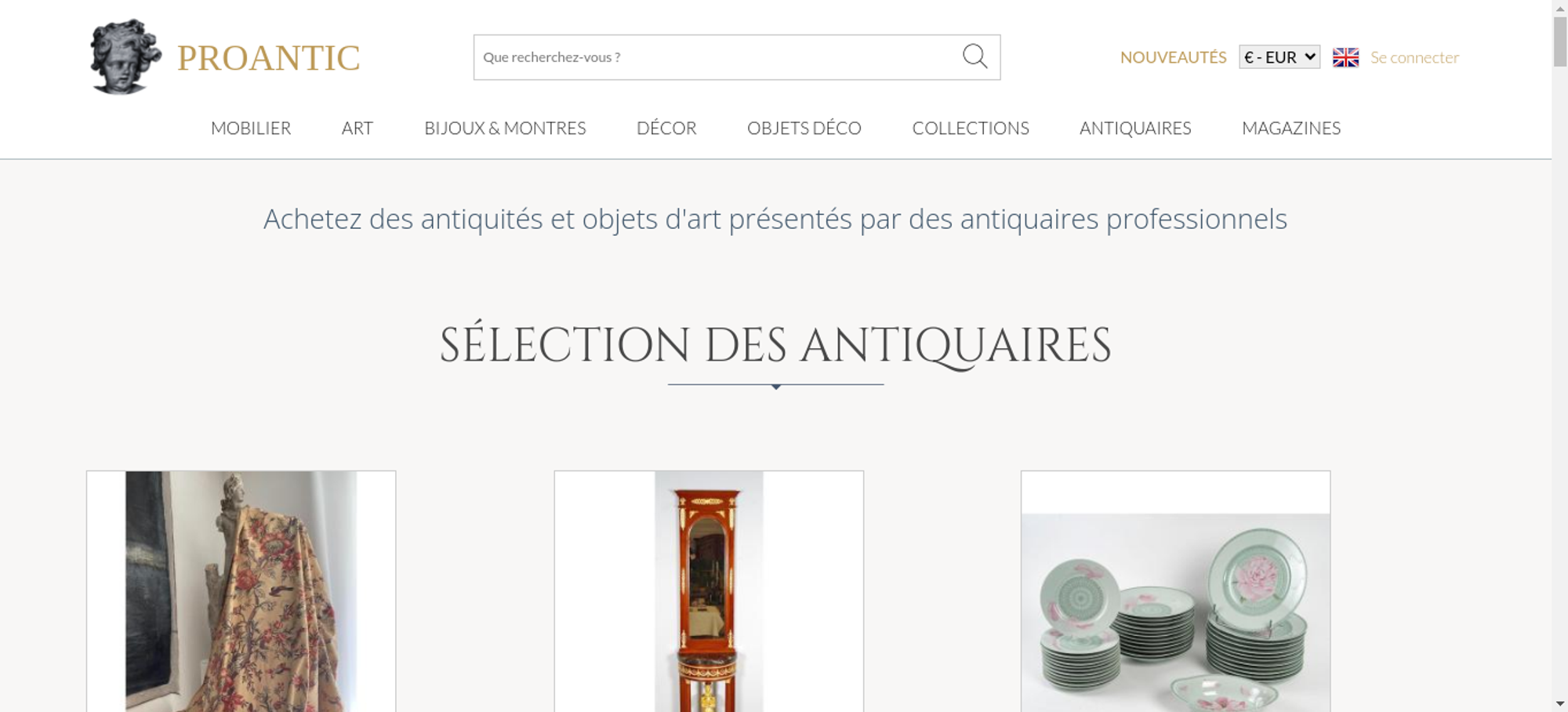
Task: Open the porcelain plates set thumbnail
Action: 1175,591
